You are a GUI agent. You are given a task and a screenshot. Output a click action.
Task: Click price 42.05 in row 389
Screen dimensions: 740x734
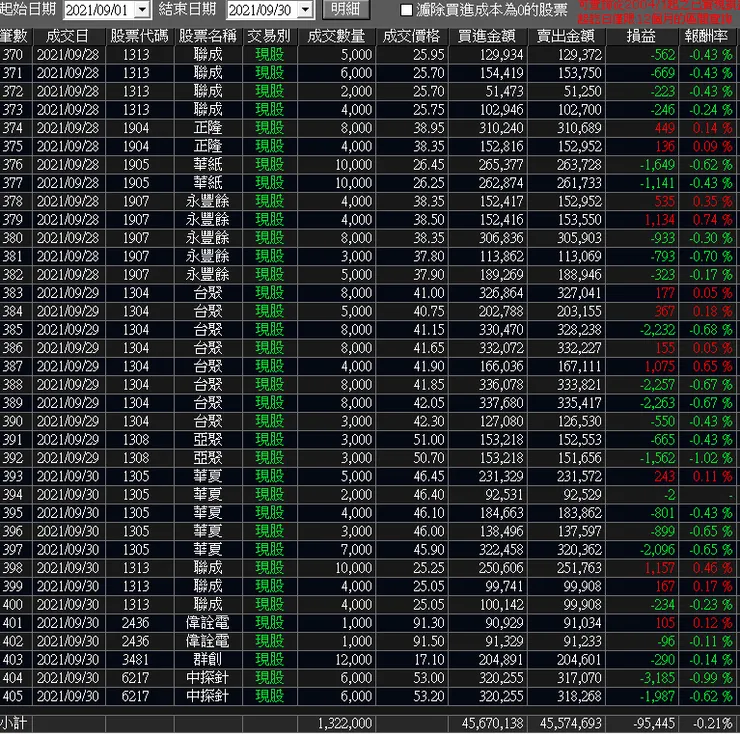pos(429,403)
